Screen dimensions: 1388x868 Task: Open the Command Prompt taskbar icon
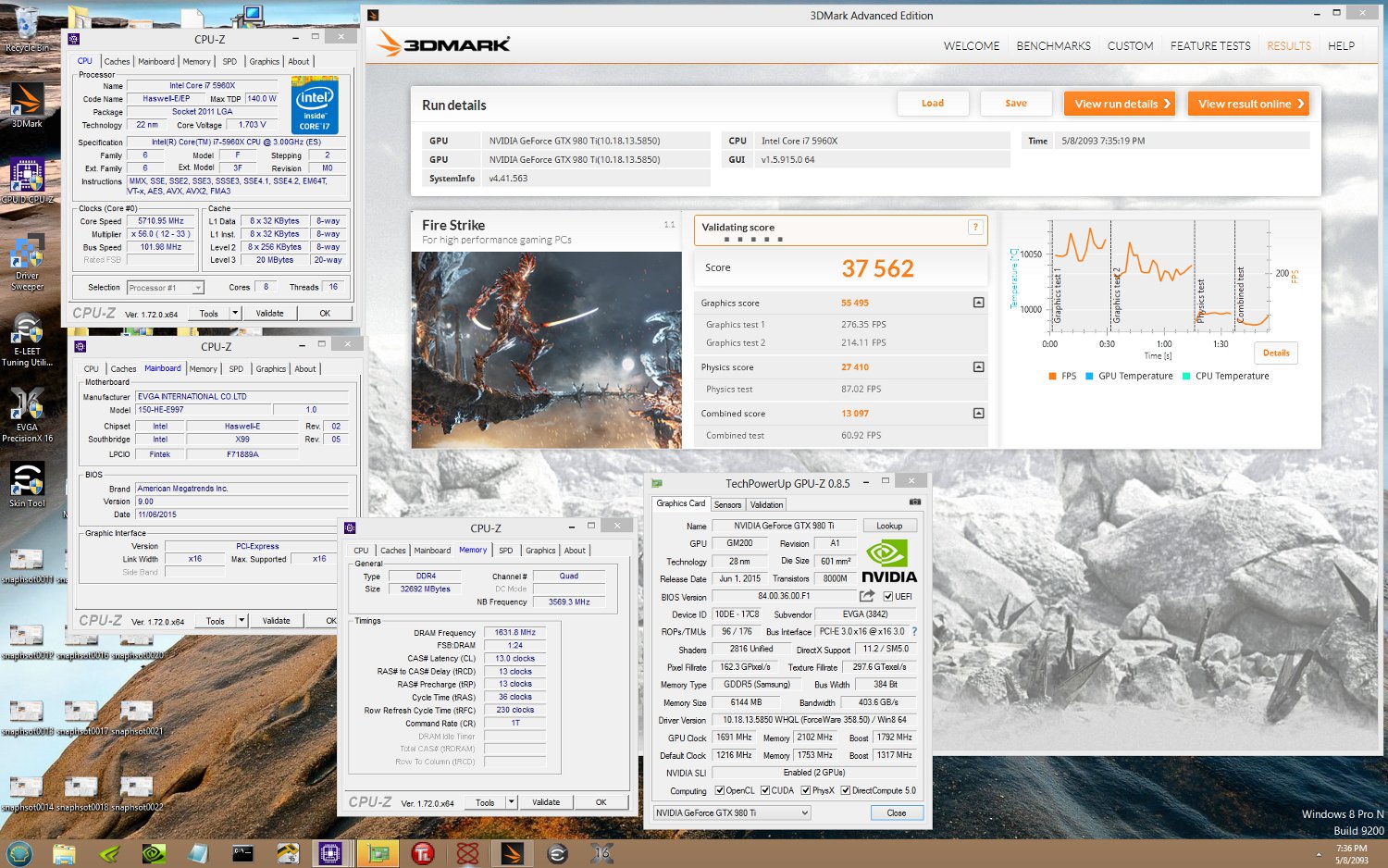click(242, 853)
